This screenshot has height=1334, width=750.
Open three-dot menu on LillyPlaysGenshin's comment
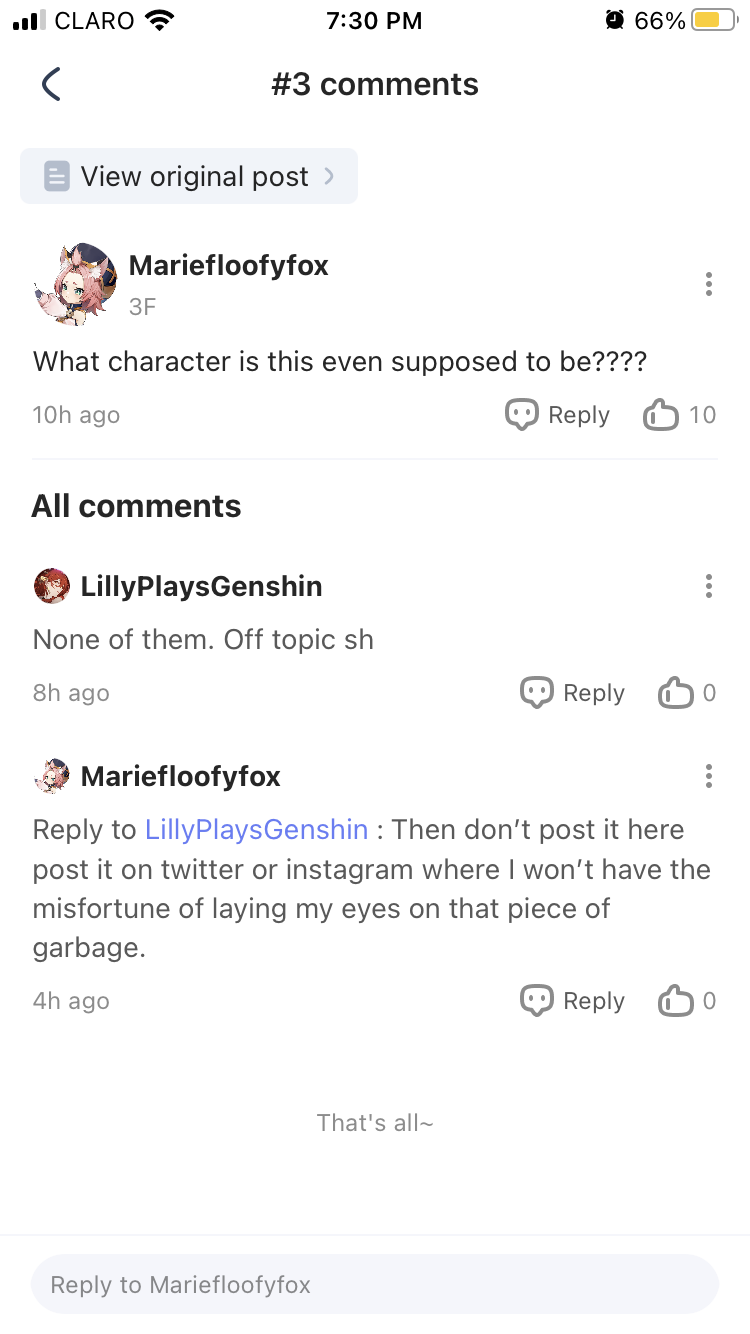(x=708, y=586)
